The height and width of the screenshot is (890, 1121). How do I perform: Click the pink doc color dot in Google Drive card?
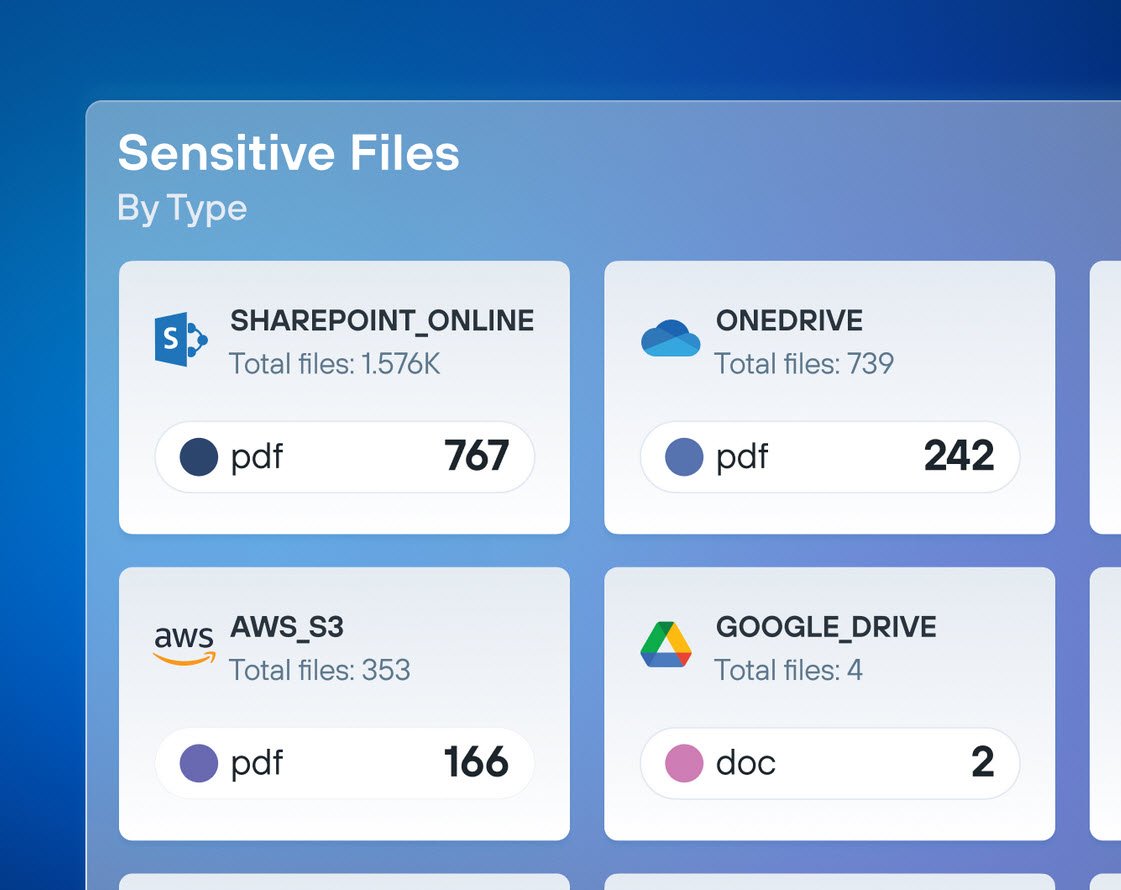click(x=684, y=763)
